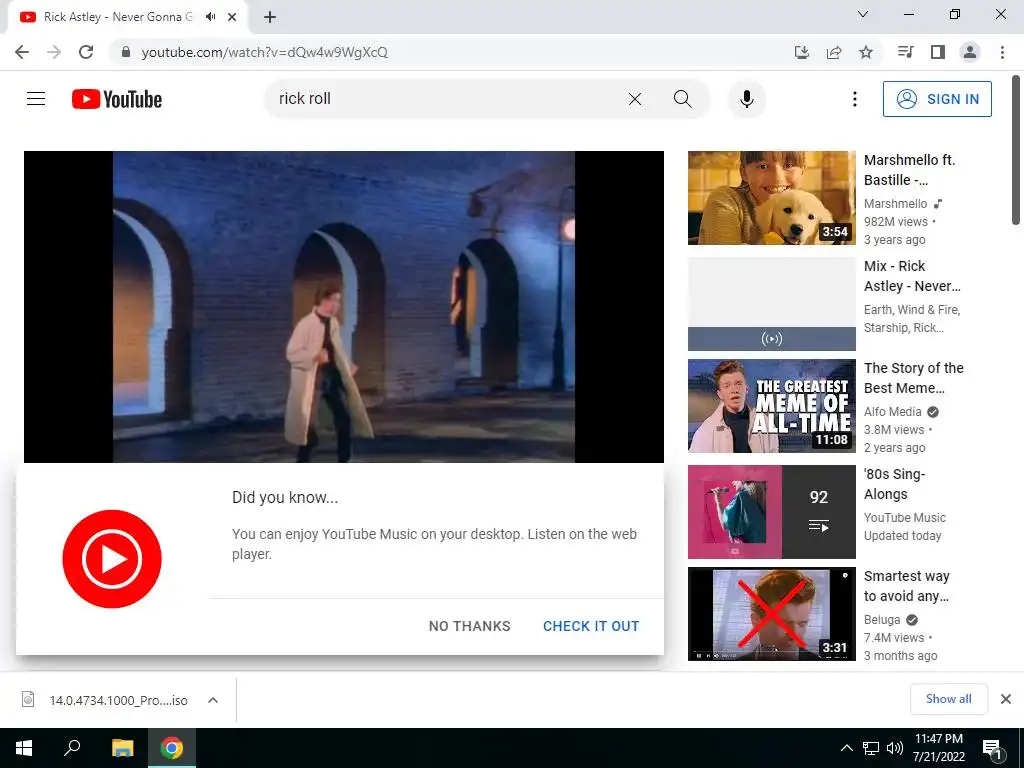
Task: View site info via the padlock icon
Action: tap(125, 52)
